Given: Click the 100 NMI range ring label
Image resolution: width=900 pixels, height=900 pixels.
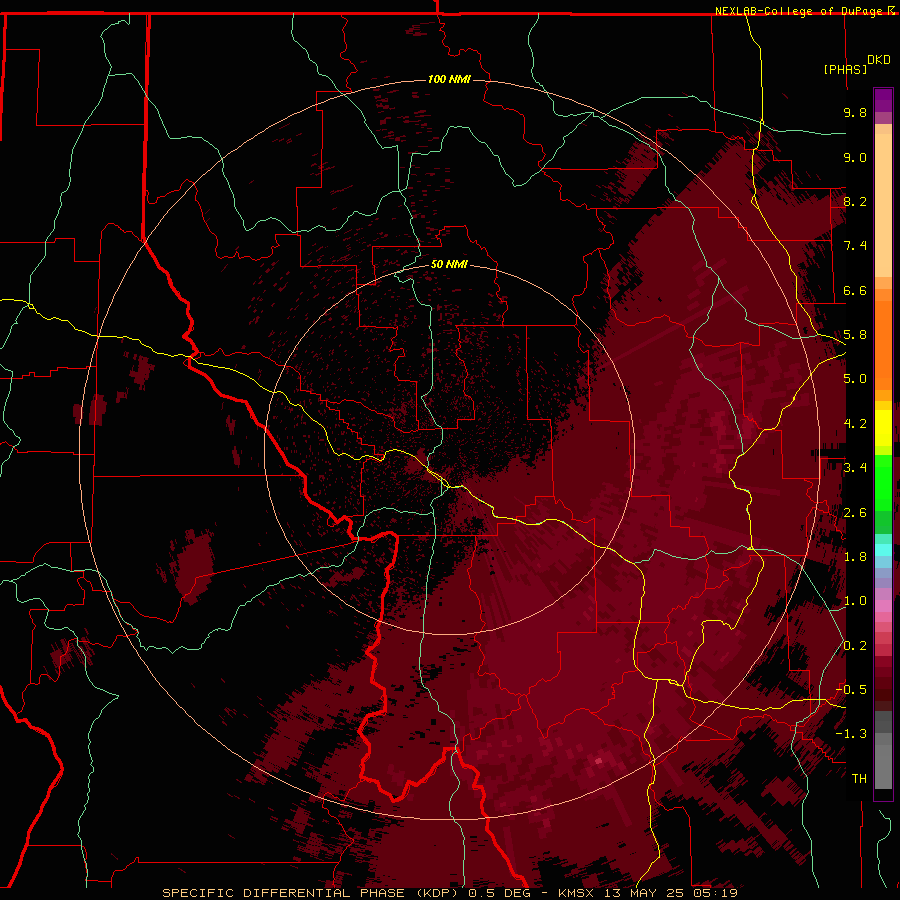Looking at the screenshot, I should [449, 79].
